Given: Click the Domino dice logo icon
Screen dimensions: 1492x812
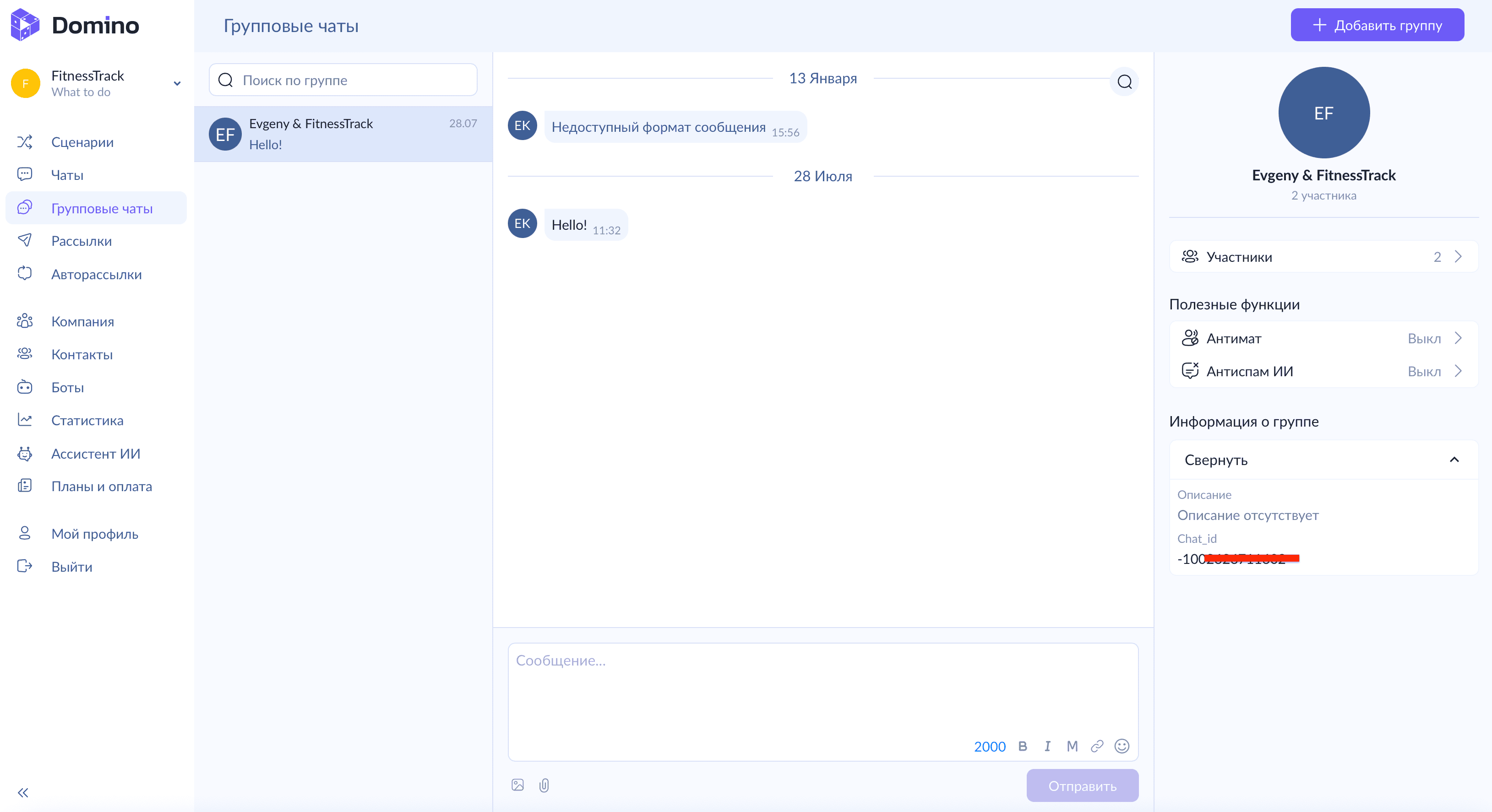Looking at the screenshot, I should point(25,25).
